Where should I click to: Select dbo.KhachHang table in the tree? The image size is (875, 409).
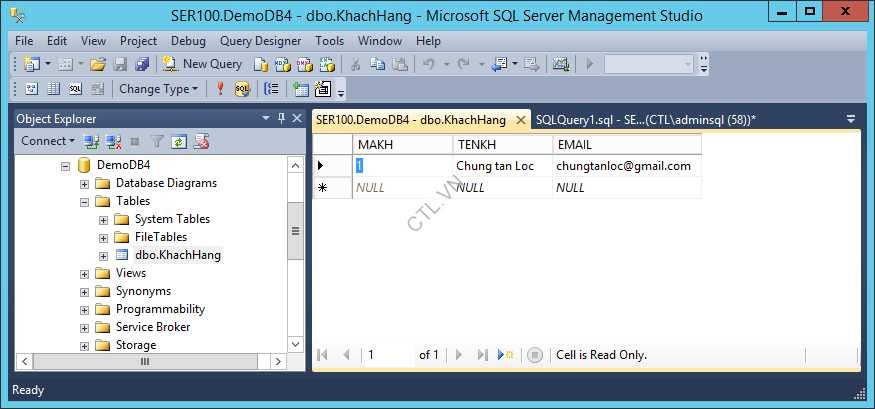point(177,255)
